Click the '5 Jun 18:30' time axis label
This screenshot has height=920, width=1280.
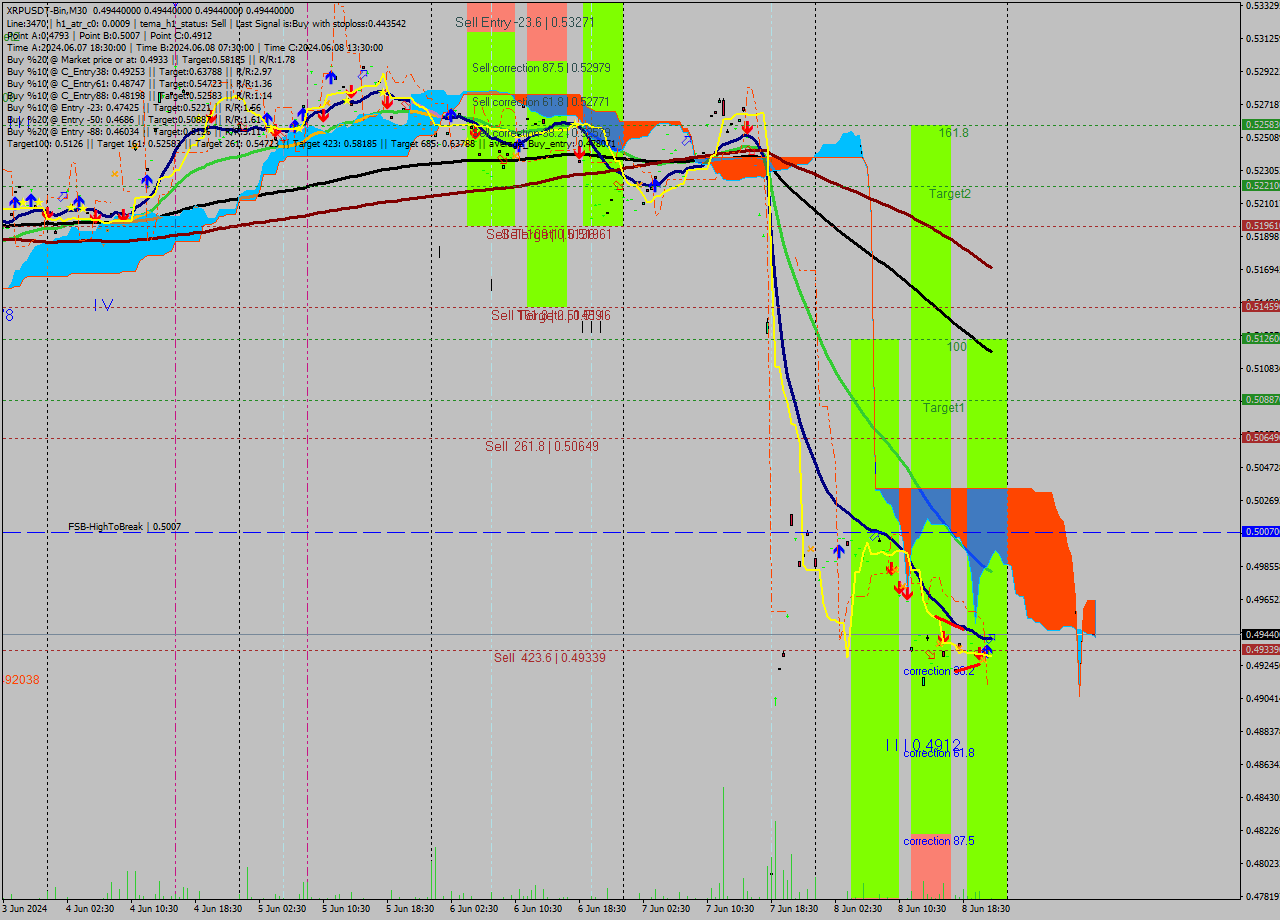coord(410,909)
